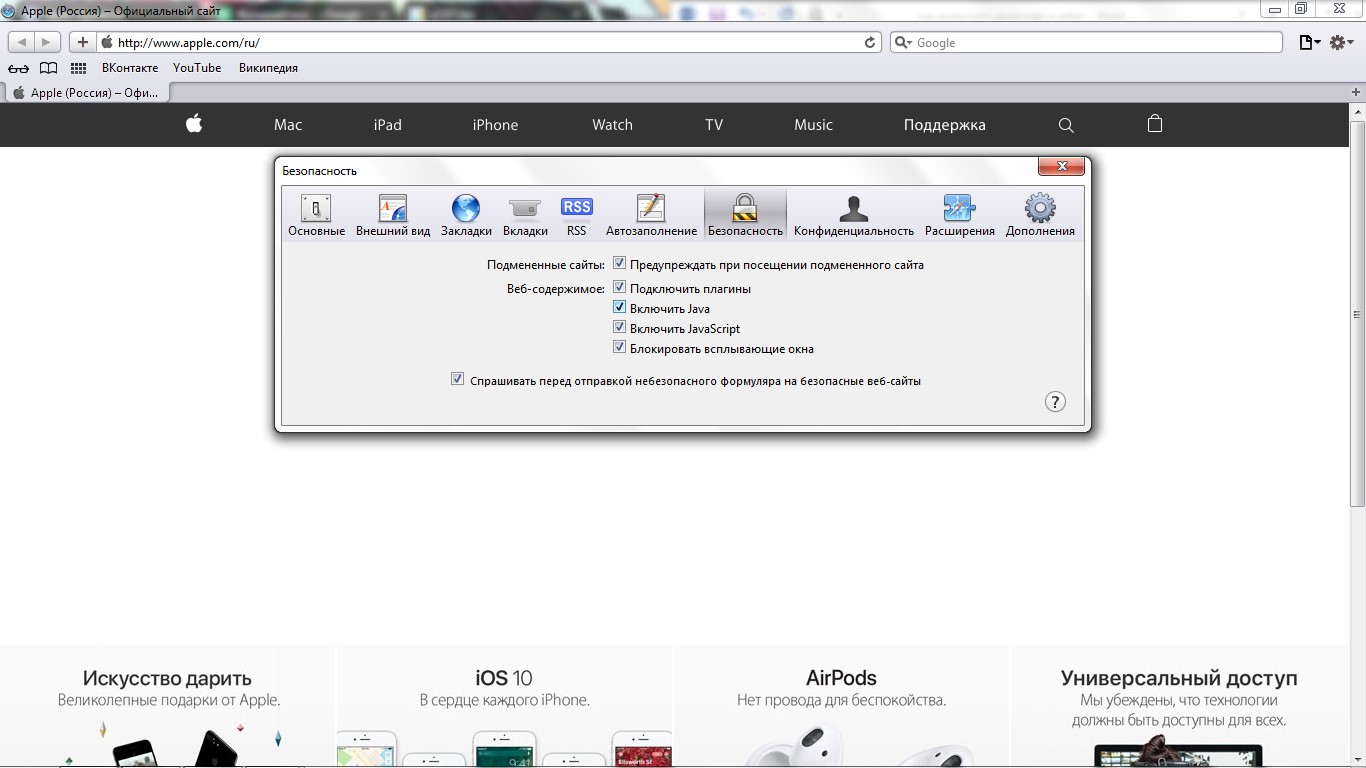
Task: Open a new tab with the tab bar plus
Action: pyautogui.click(x=1356, y=92)
